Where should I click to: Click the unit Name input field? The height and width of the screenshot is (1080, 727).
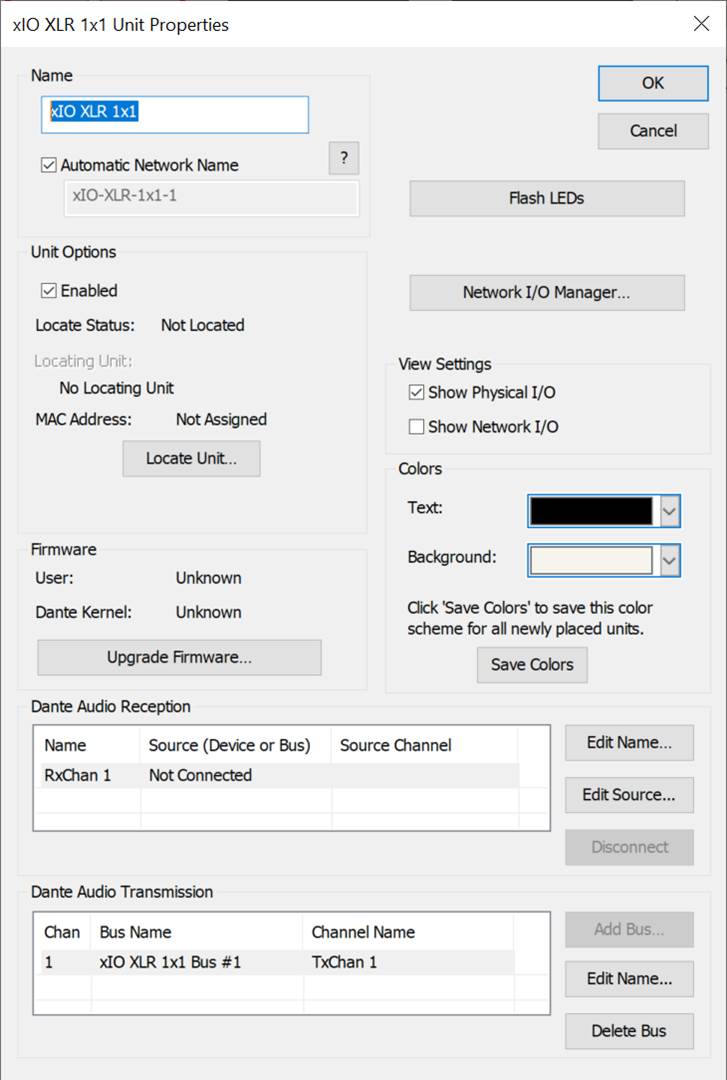click(x=175, y=114)
